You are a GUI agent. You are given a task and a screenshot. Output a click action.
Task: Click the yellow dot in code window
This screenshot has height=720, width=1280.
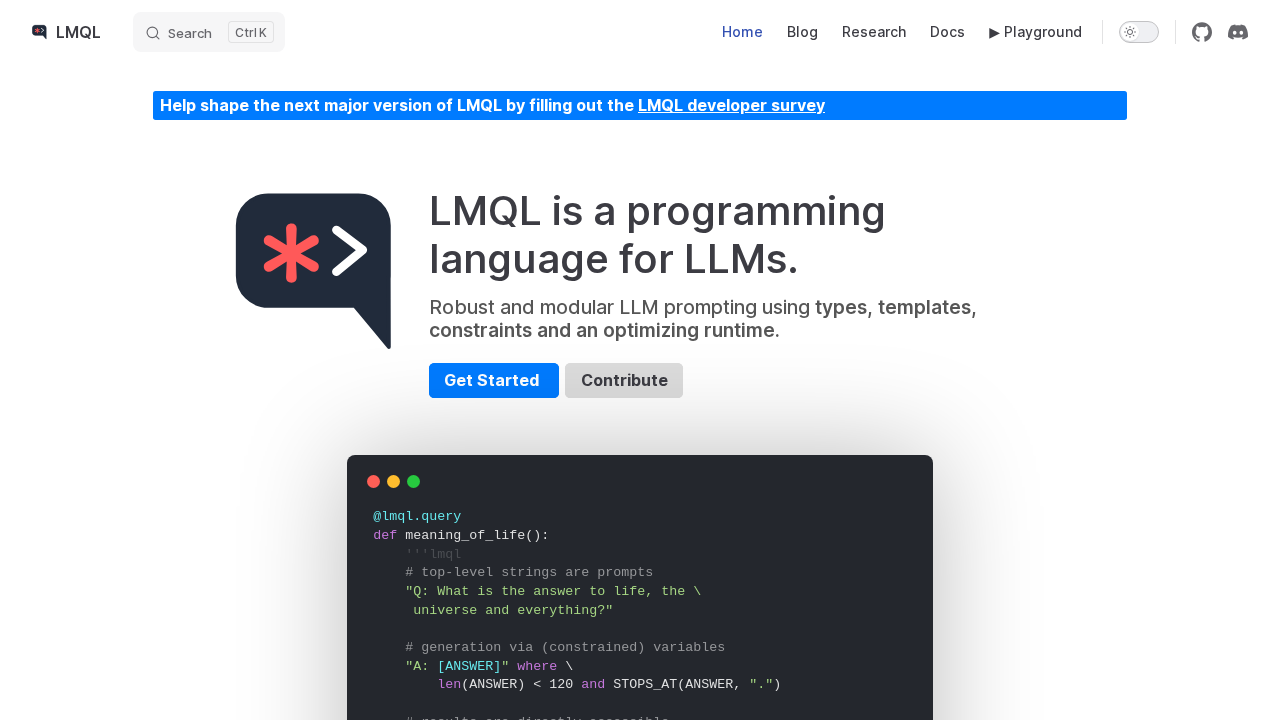click(391, 480)
